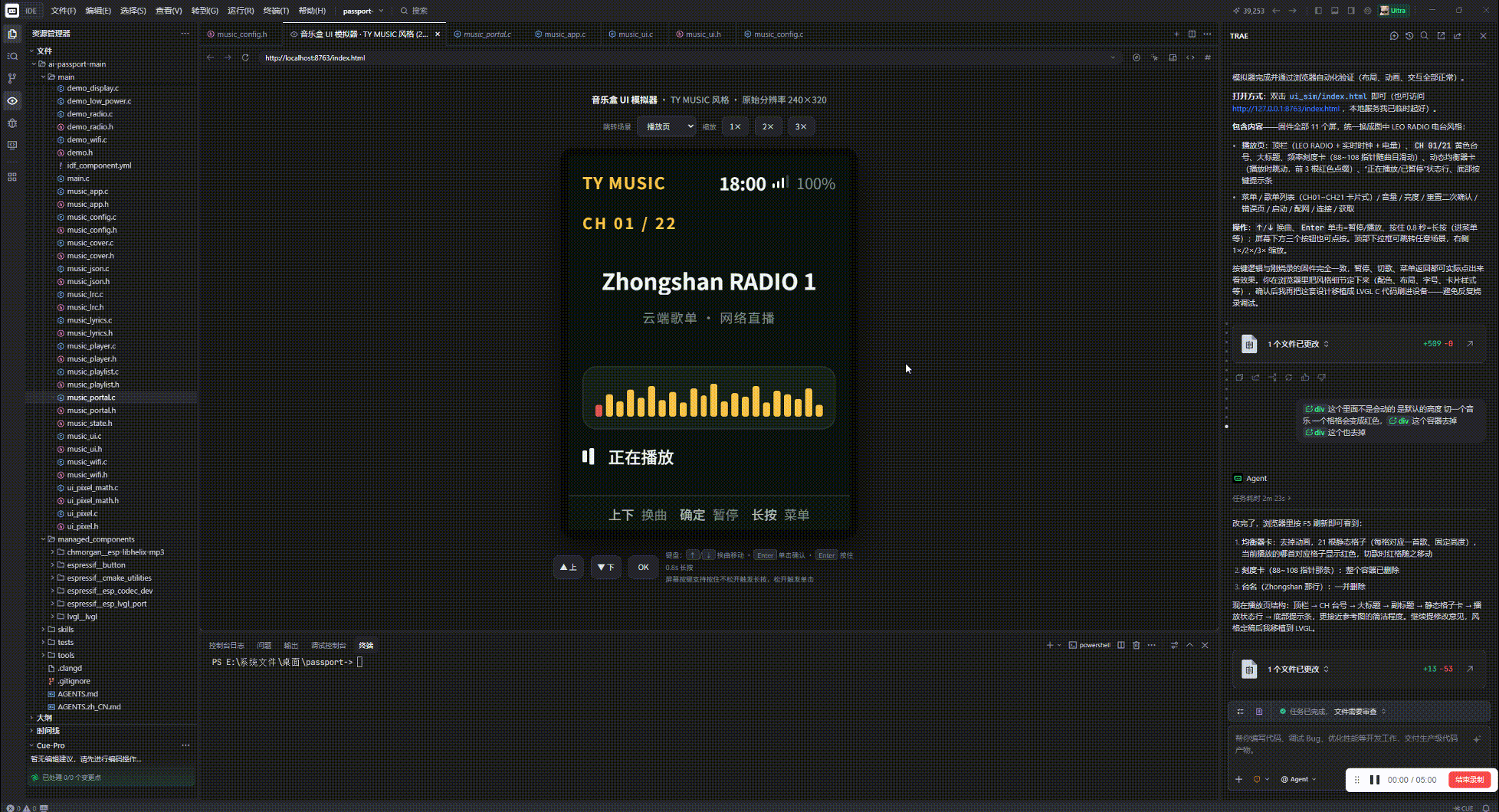
Task: Open the 127.0.0.1:8763 index.html link
Action: tap(1286, 109)
